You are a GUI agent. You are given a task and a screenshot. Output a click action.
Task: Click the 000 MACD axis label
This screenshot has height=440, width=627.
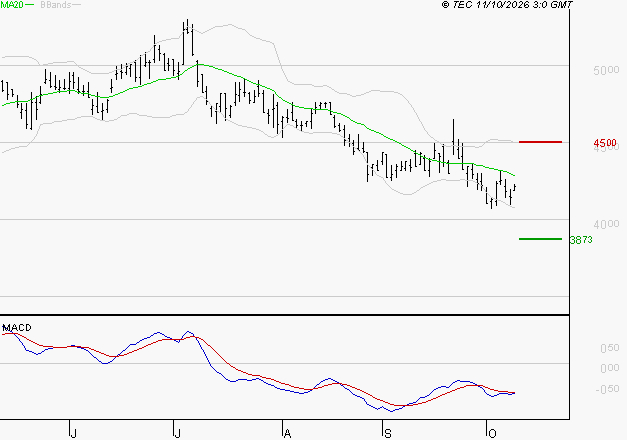(610, 368)
